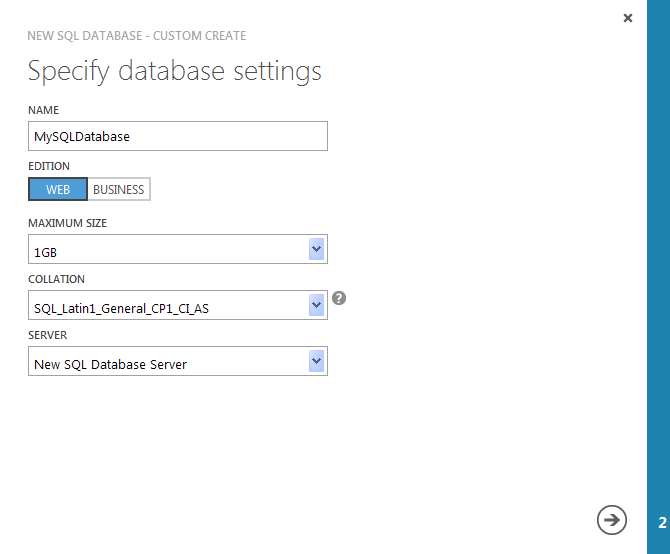The image size is (670, 554).
Task: Click the NAME field label
Action: tap(44, 110)
